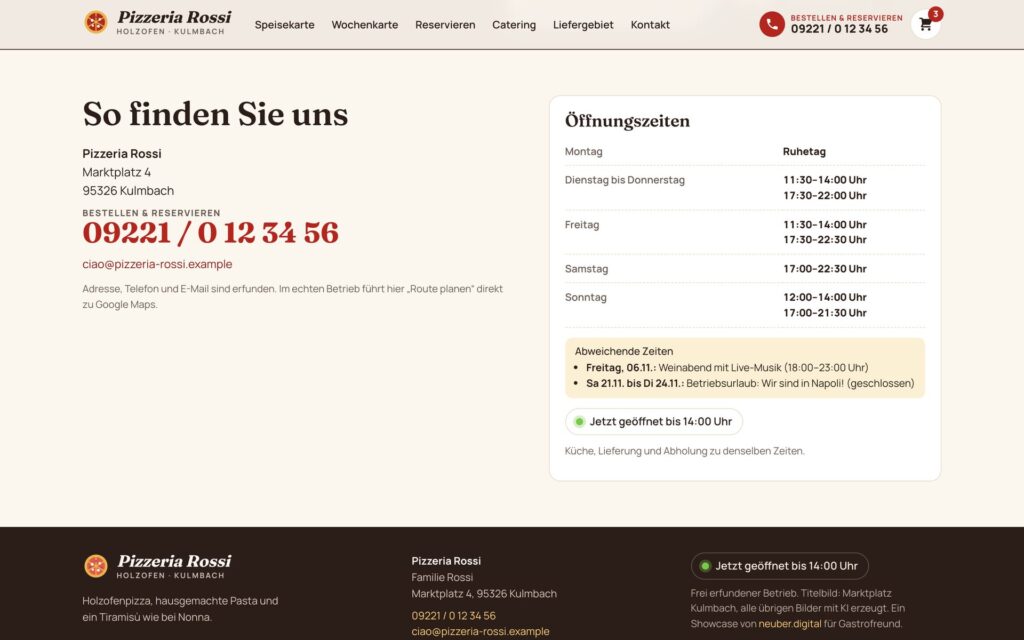Click the pizza logo icon in header
Image resolution: width=1024 pixels, height=640 pixels.
pos(96,22)
